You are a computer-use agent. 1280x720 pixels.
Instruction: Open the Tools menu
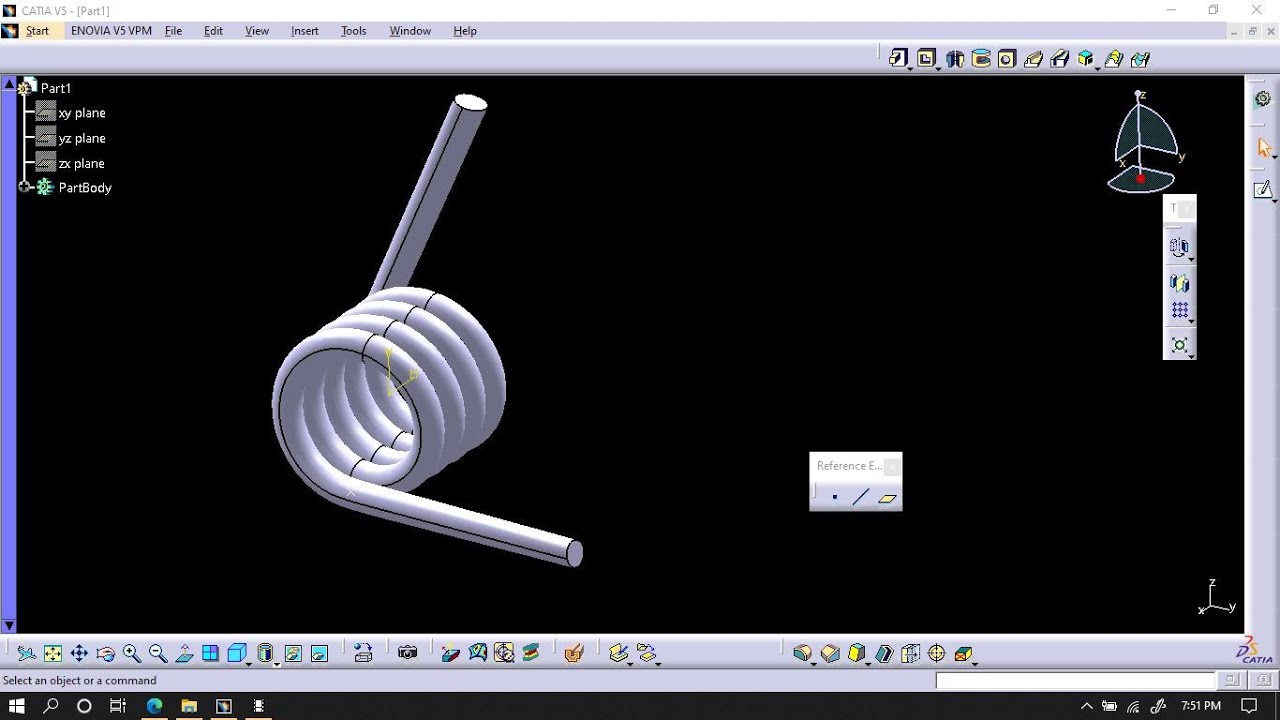click(x=354, y=31)
